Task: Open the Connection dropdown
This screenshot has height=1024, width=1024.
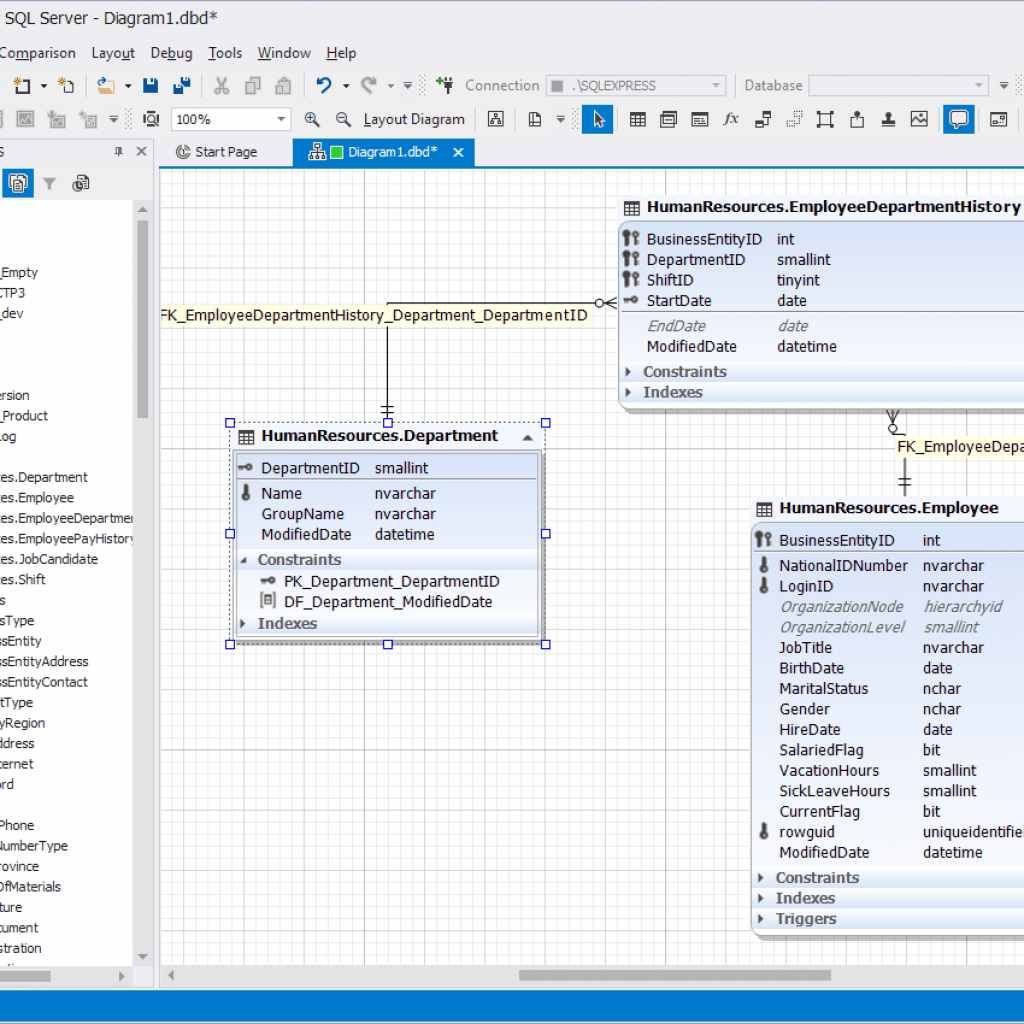Action: [714, 85]
